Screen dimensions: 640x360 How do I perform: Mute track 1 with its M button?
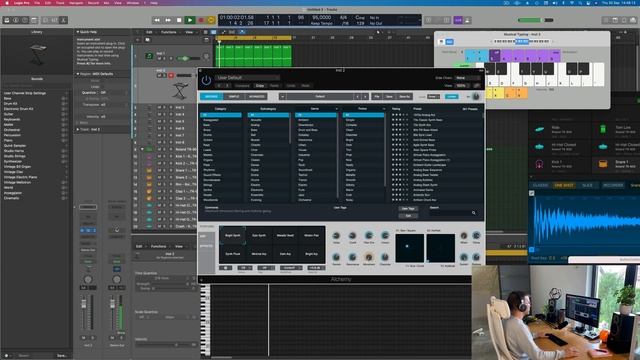point(160,58)
